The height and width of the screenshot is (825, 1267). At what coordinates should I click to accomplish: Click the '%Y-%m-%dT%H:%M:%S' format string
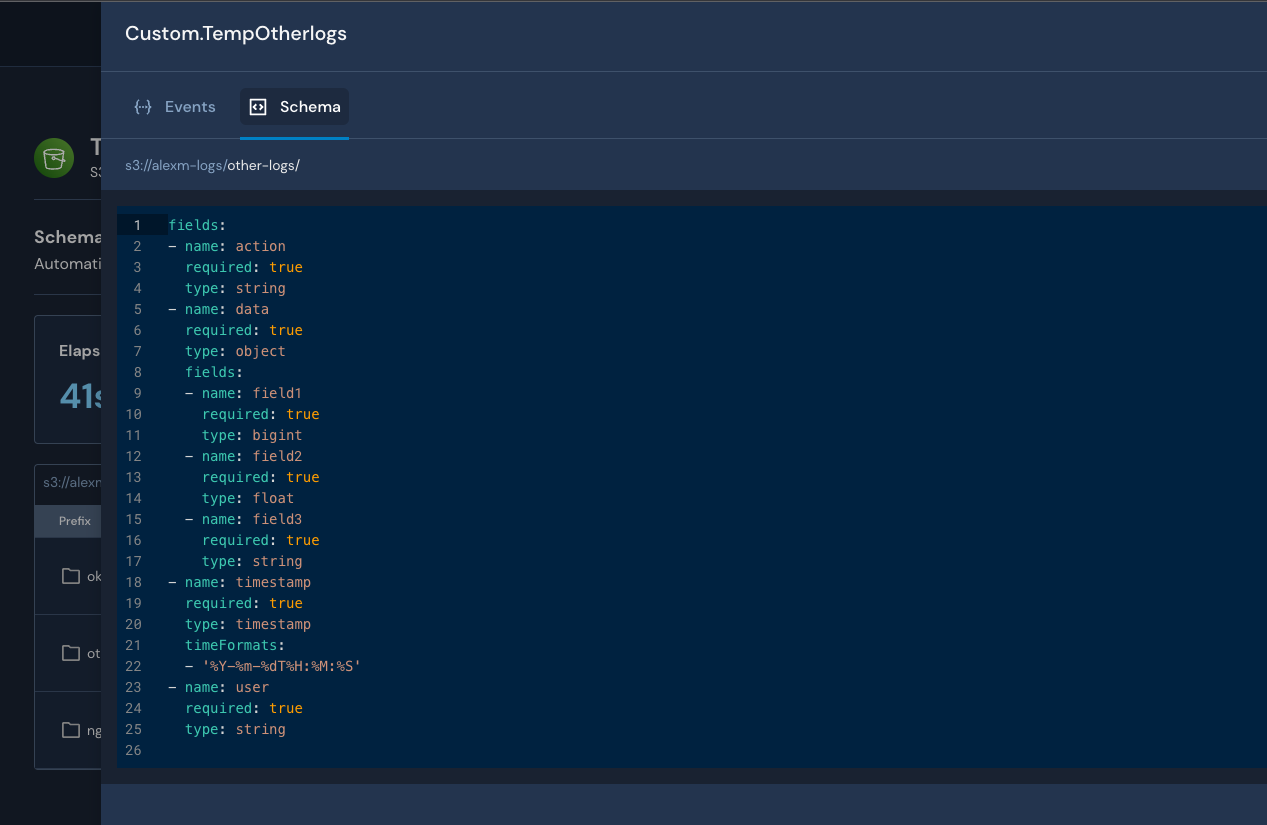point(281,666)
